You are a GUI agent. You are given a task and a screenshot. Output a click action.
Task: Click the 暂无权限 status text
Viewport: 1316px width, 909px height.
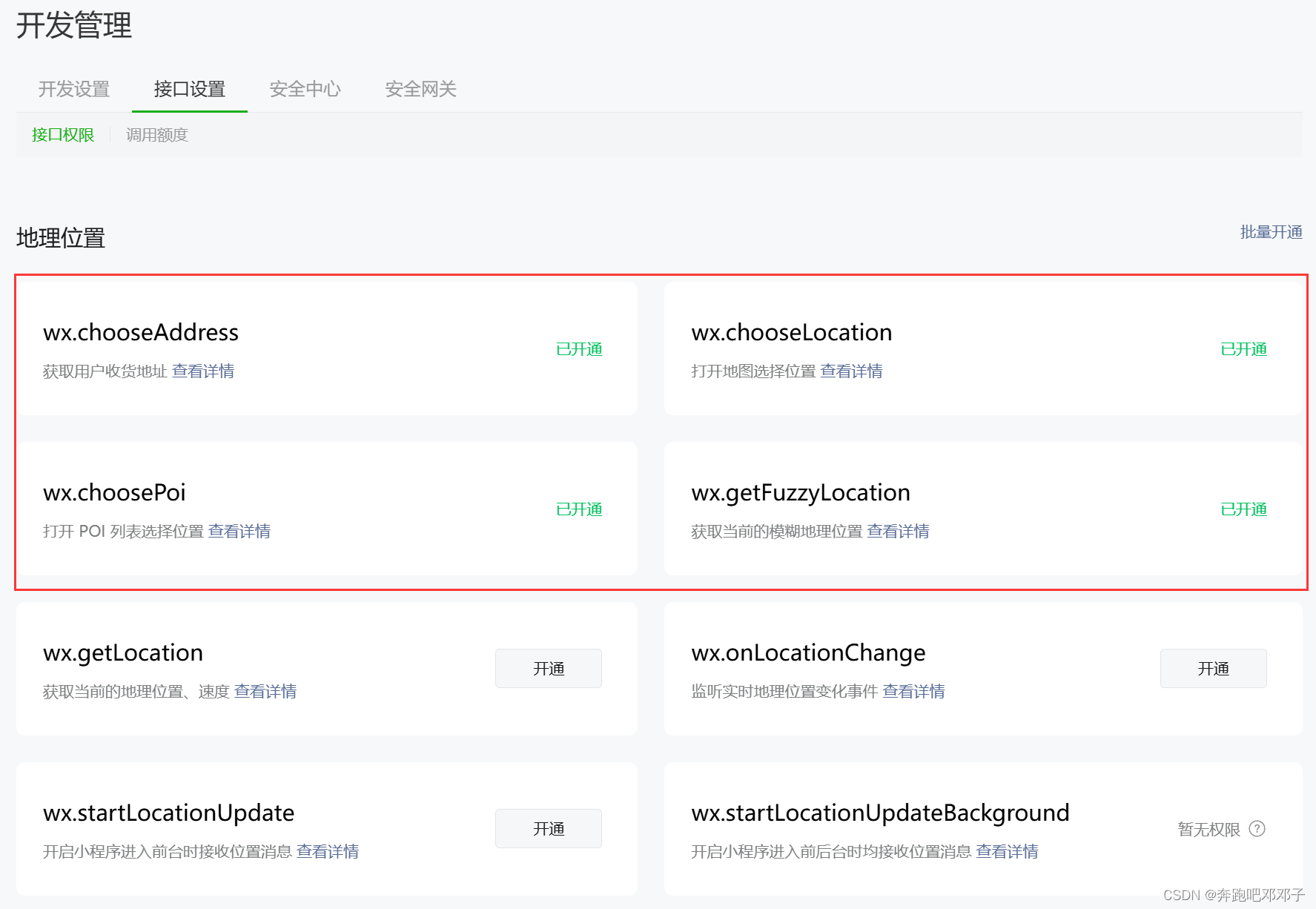1209,829
